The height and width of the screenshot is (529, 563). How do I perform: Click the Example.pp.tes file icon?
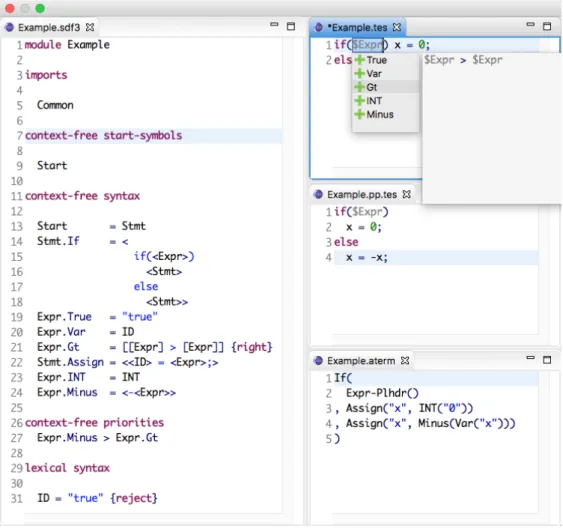pos(318,194)
